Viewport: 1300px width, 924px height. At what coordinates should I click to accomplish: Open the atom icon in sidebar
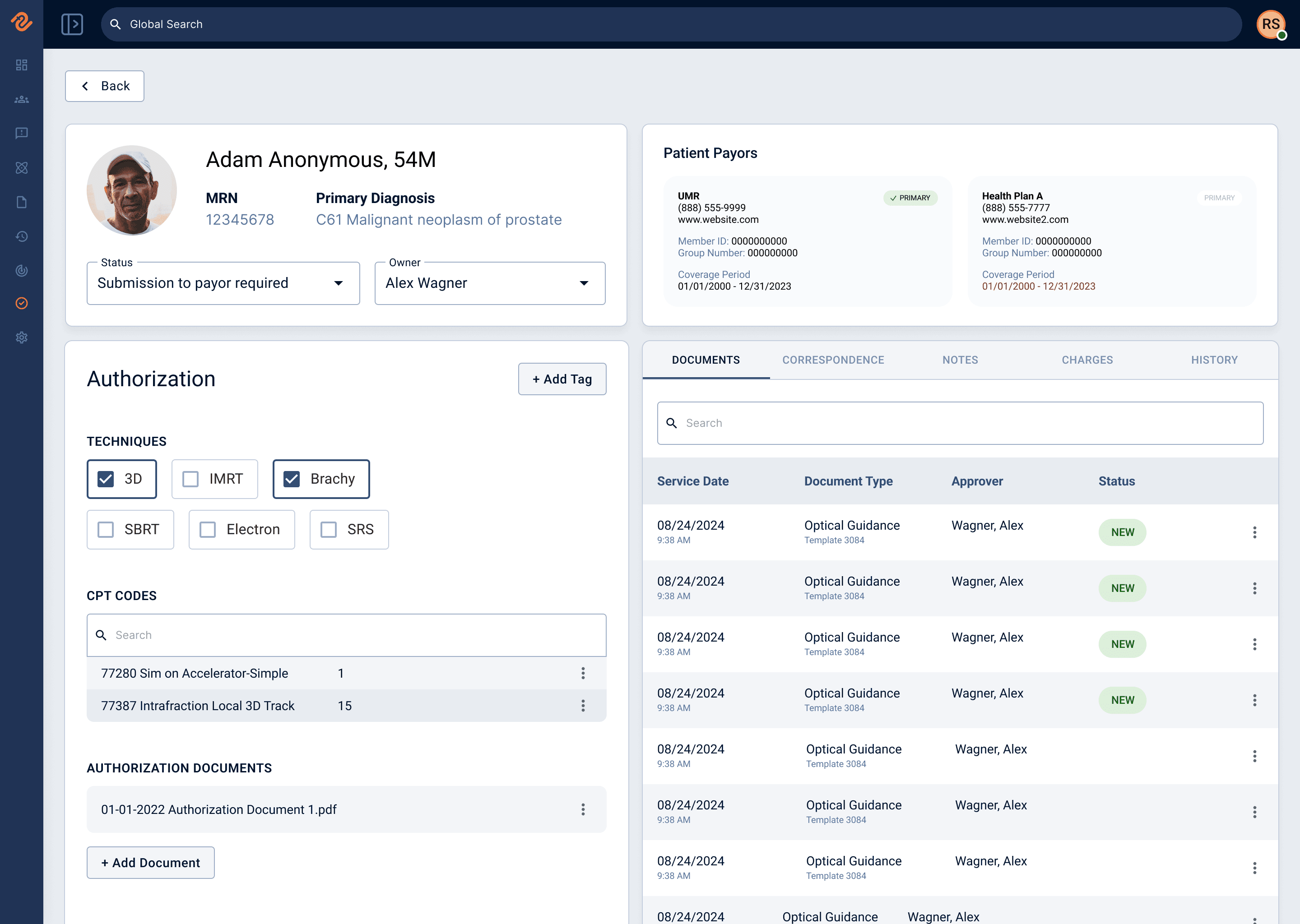point(22,168)
